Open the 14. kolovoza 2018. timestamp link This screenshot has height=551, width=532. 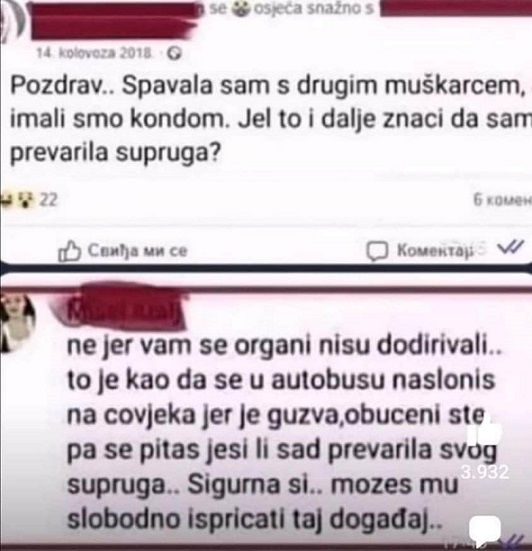(95, 53)
